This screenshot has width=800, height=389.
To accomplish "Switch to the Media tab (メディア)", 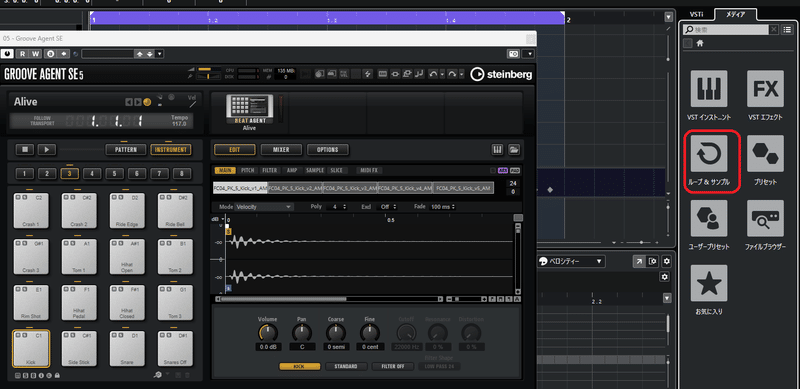I will (x=736, y=14).
